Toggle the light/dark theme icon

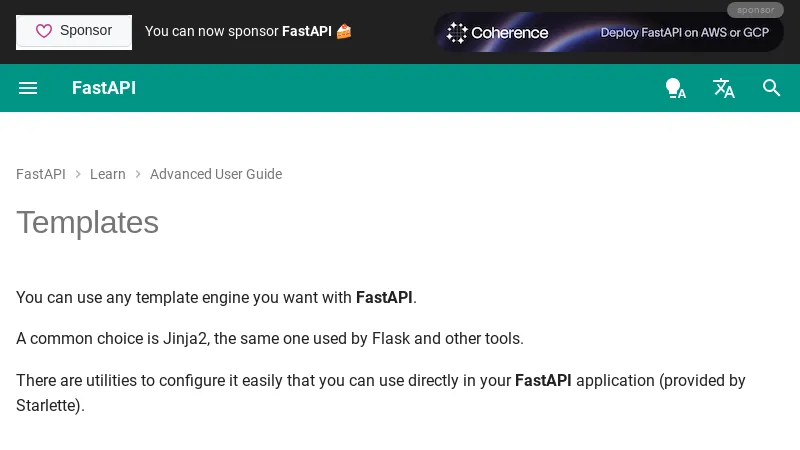(x=675, y=88)
